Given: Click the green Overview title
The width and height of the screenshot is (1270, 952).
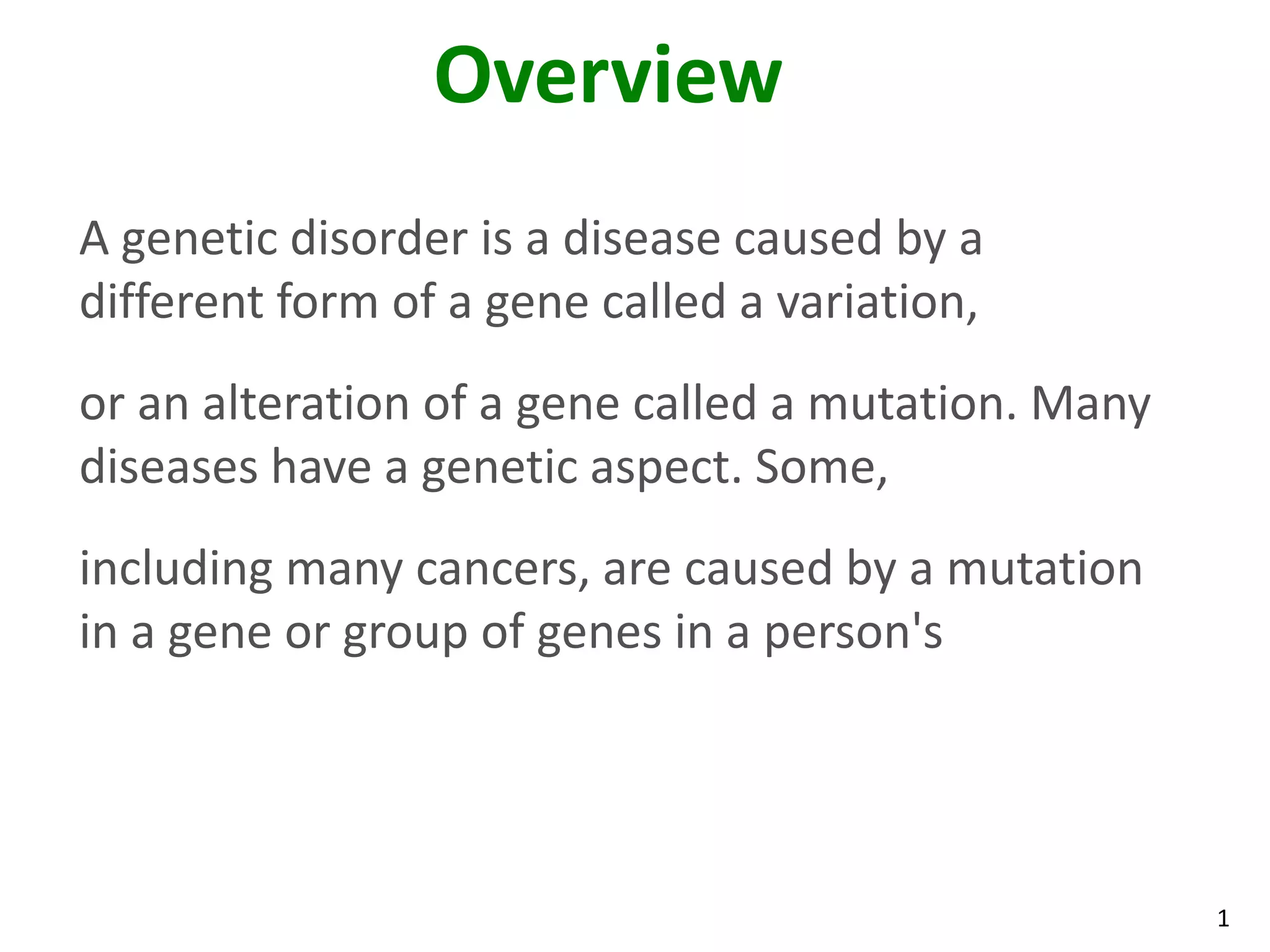Looking at the screenshot, I should click(608, 76).
